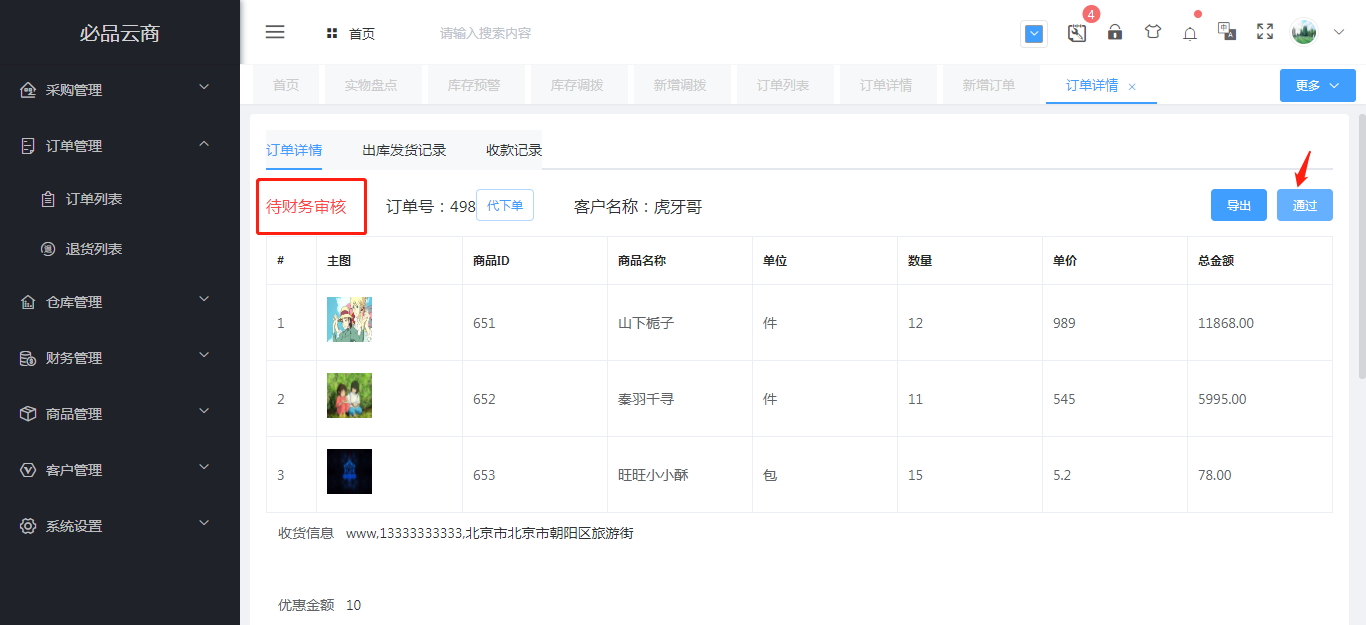Expand the 仓库管理 sidebar menu
Viewport: 1366px width, 625px height.
pyautogui.click(x=120, y=302)
